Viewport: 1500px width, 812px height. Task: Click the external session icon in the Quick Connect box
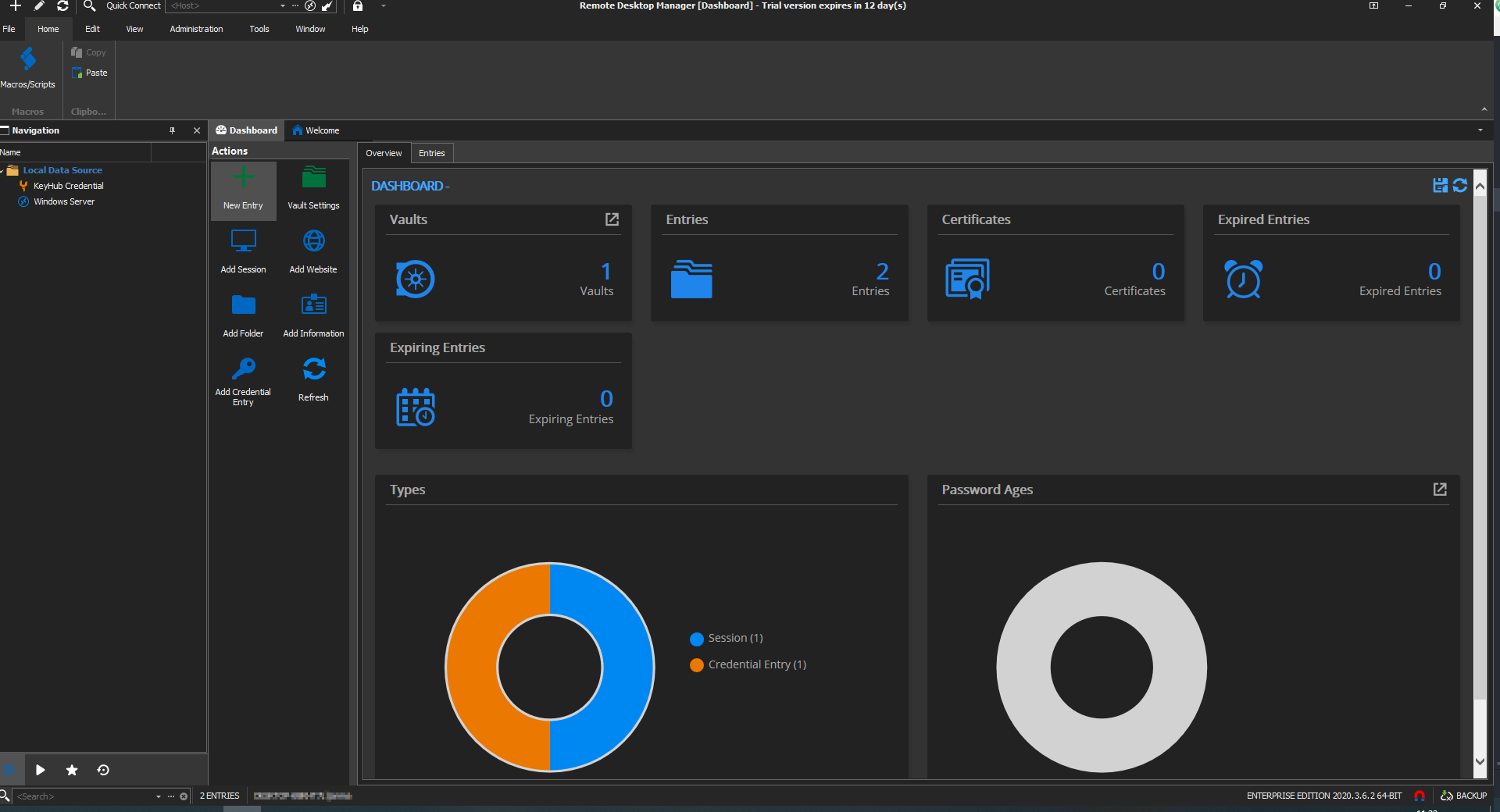coord(327,5)
